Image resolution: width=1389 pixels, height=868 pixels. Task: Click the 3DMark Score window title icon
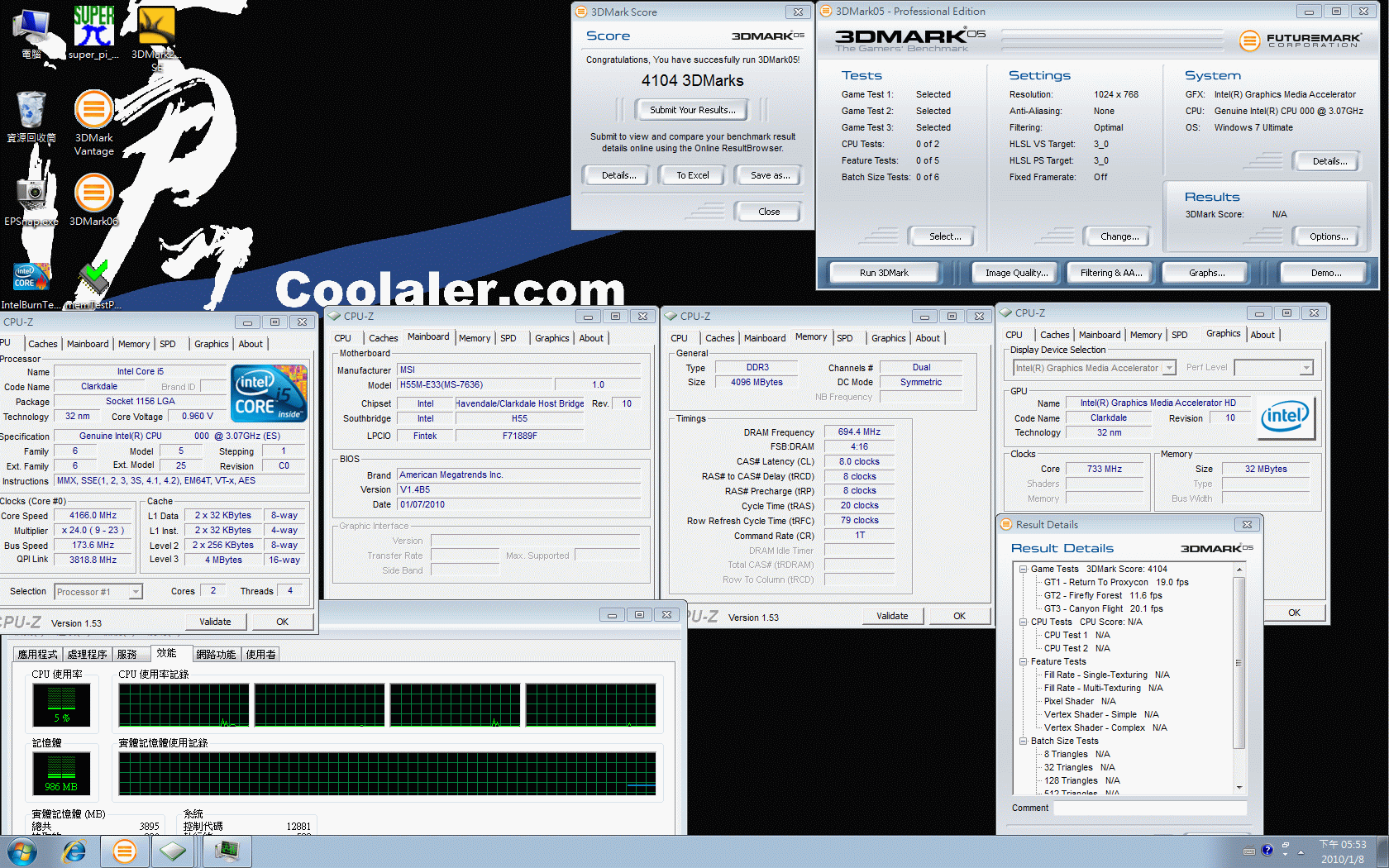pos(580,12)
